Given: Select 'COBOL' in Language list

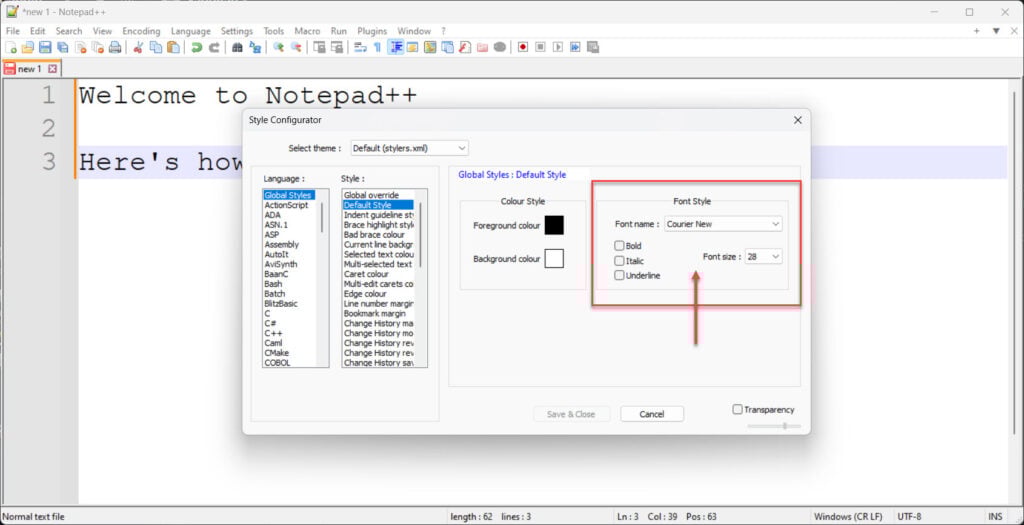Looking at the screenshot, I should [x=278, y=362].
